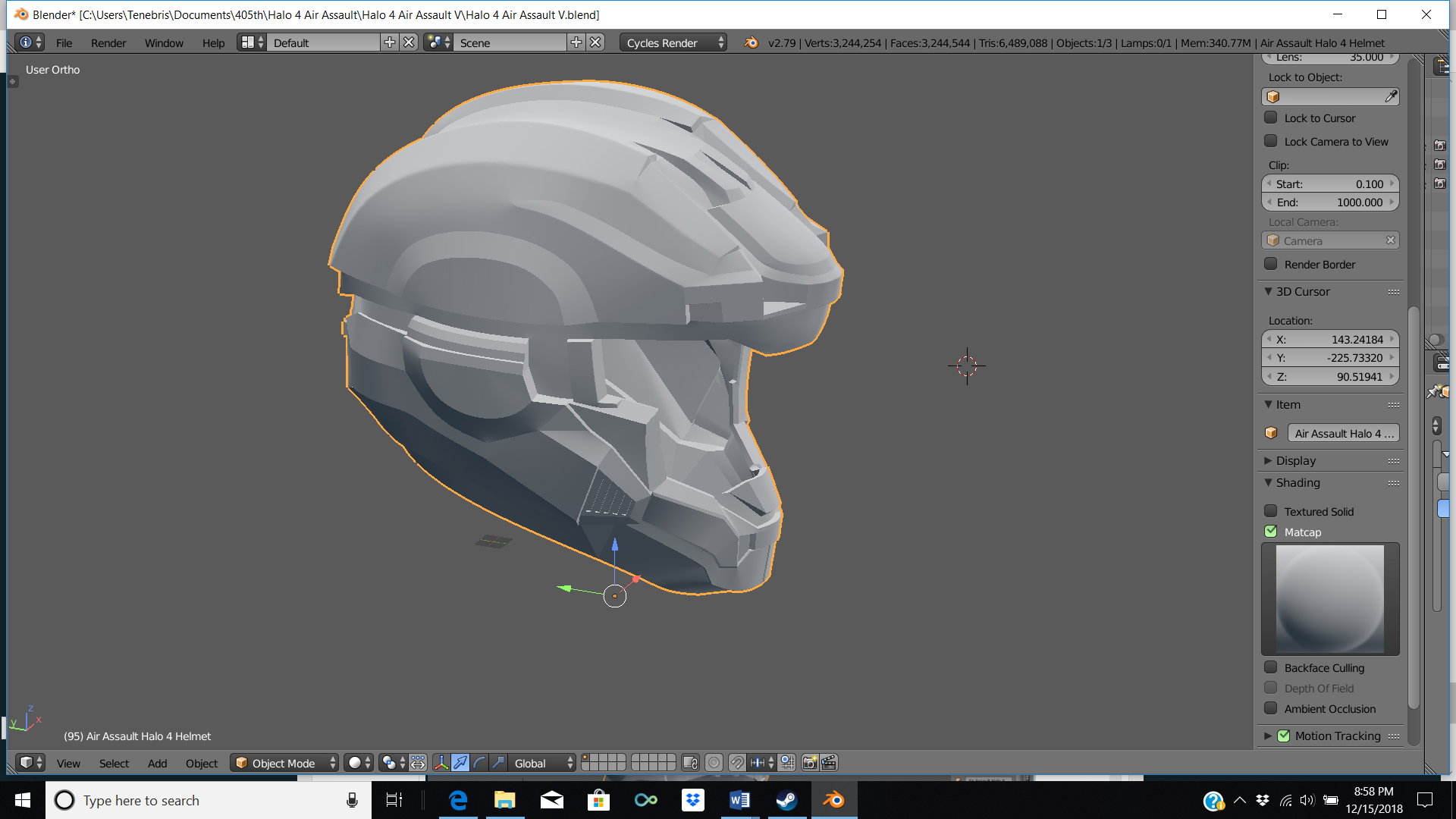
Task: Open Steam from the taskbar
Action: (x=786, y=800)
